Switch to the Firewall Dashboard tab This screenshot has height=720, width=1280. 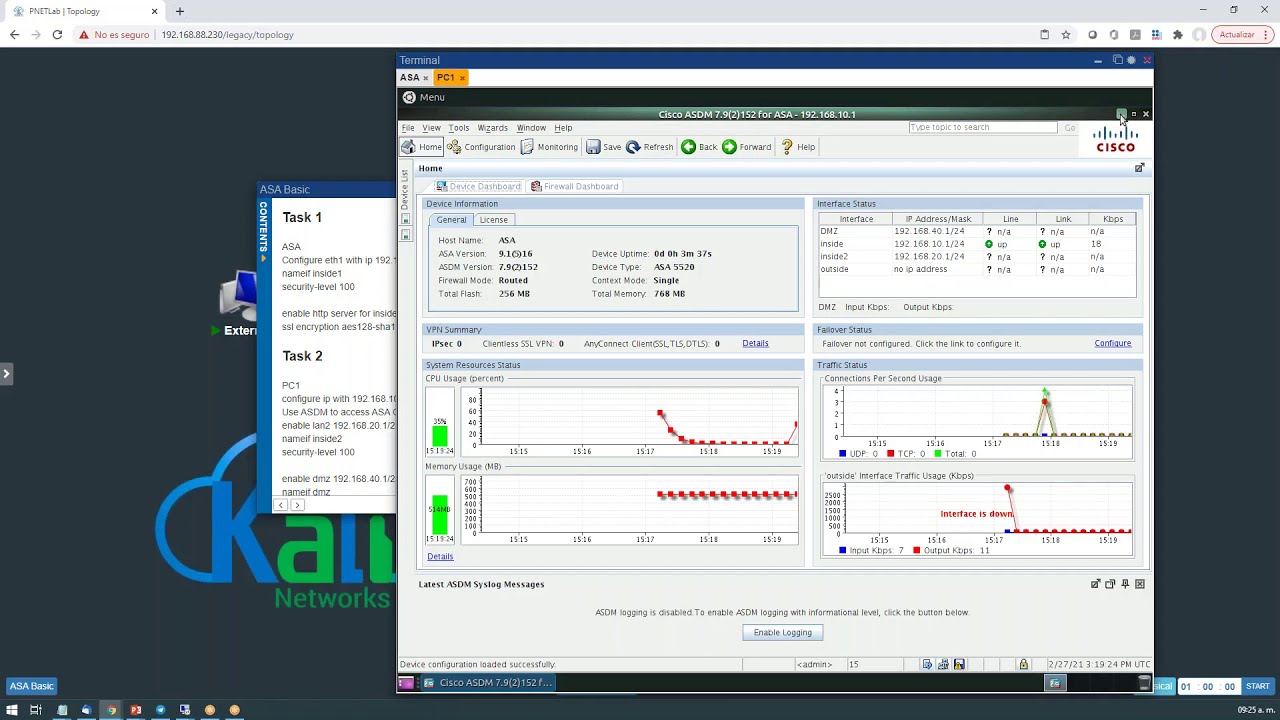[575, 186]
